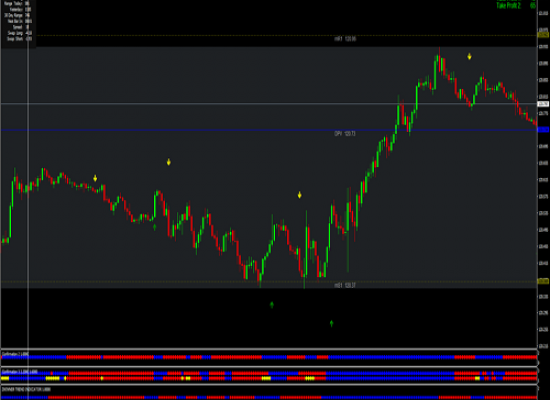
Task: Select the yellow down arrow nearest the DPV label
Action: click(300, 195)
